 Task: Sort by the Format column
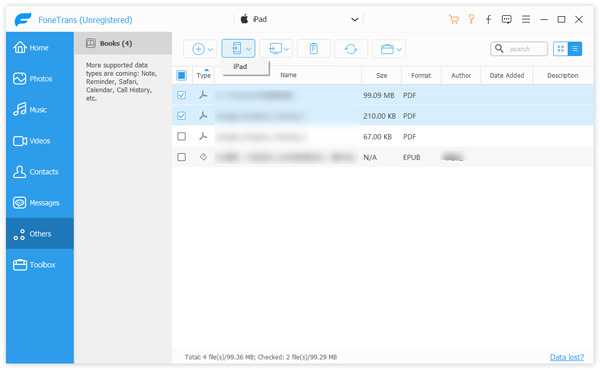(x=421, y=75)
